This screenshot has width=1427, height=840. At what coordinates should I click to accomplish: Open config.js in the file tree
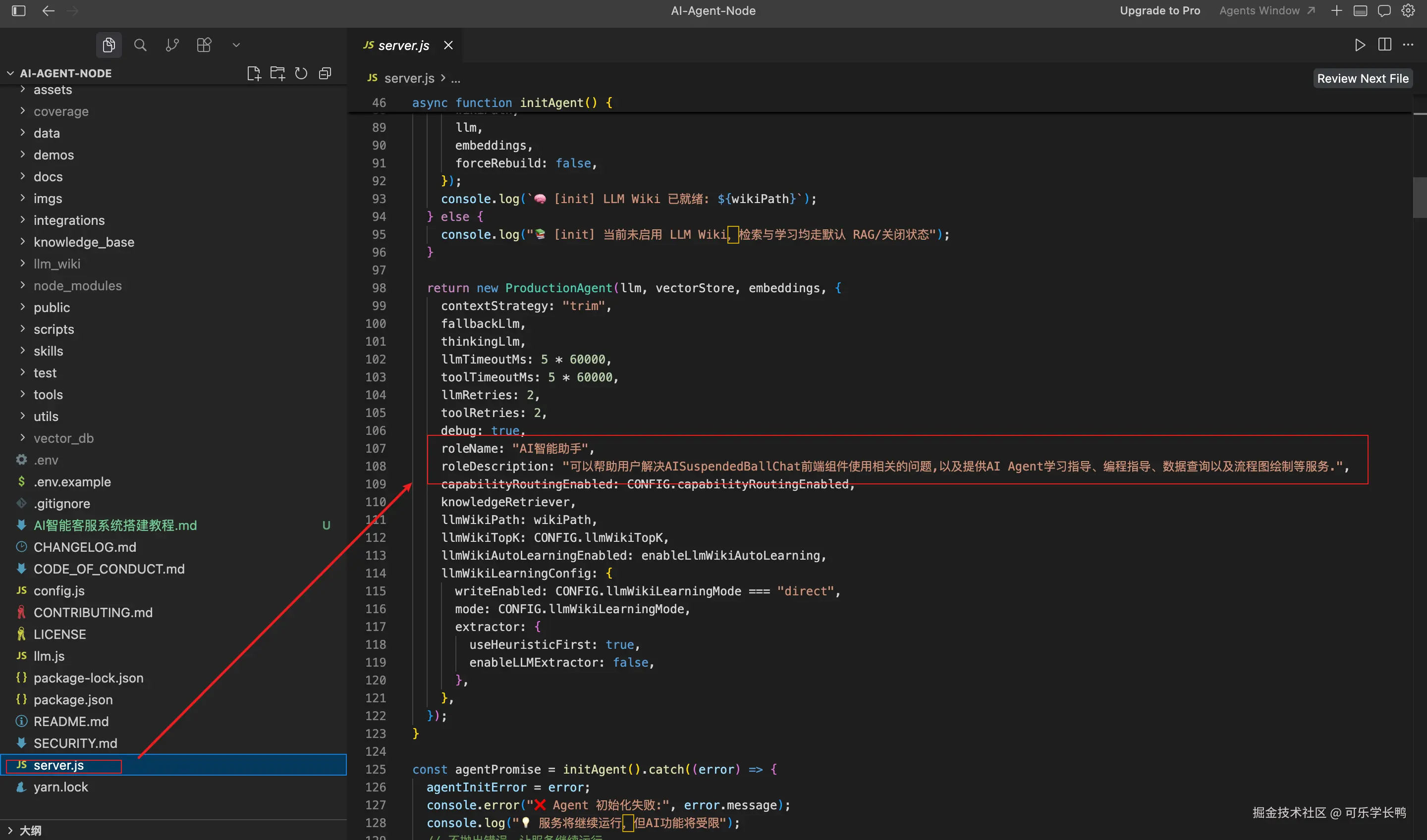(x=59, y=591)
